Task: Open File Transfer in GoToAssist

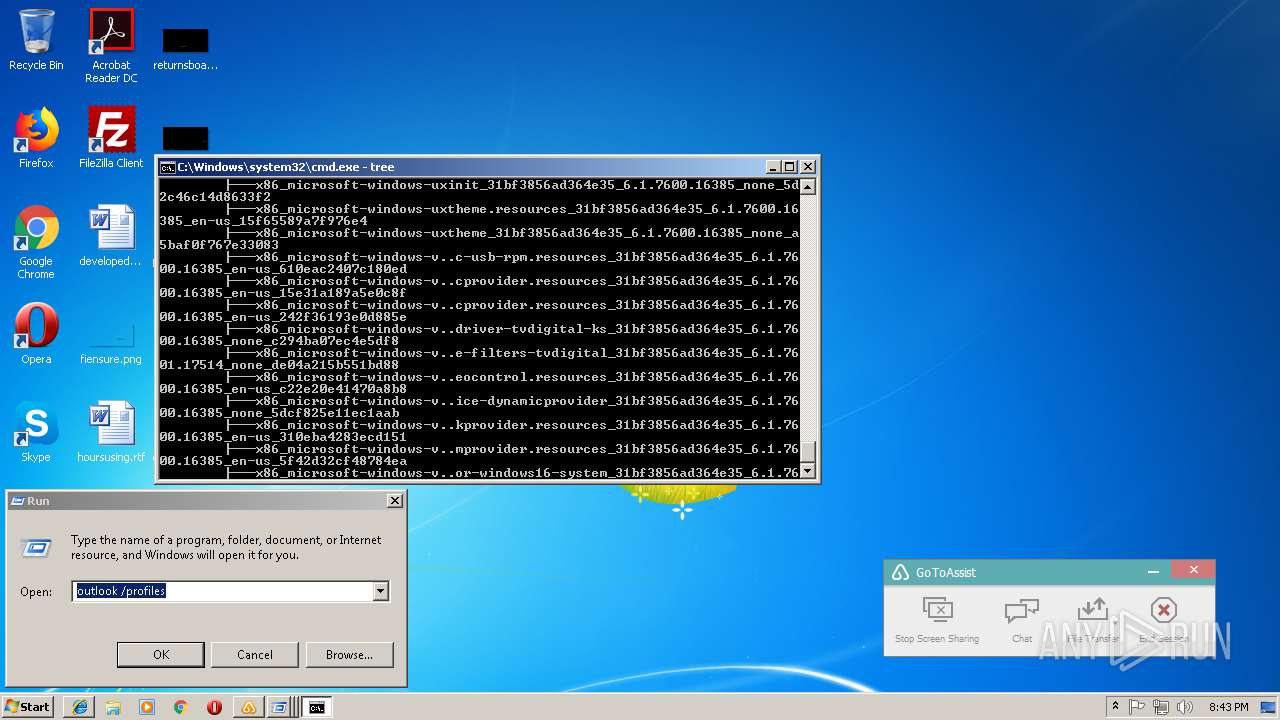Action: [x=1093, y=620]
